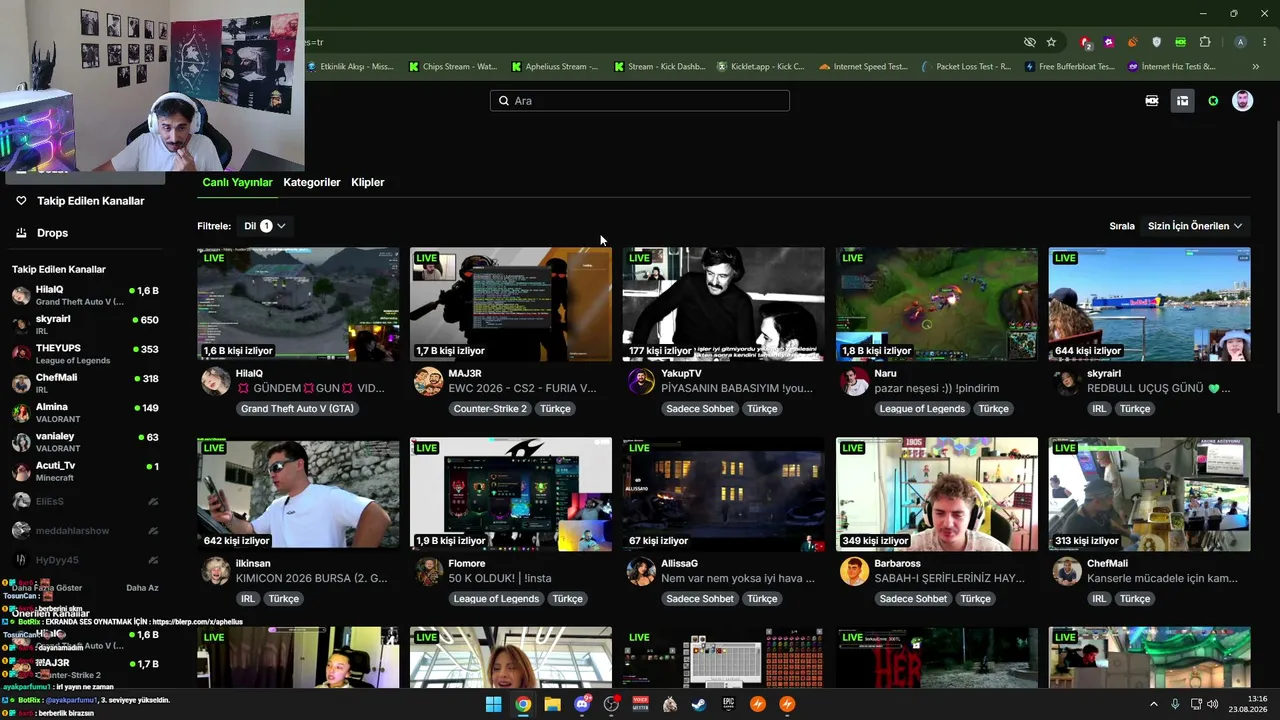1280x720 pixels.
Task: Switch to the Canlı Yayınlar tab
Action: [237, 182]
